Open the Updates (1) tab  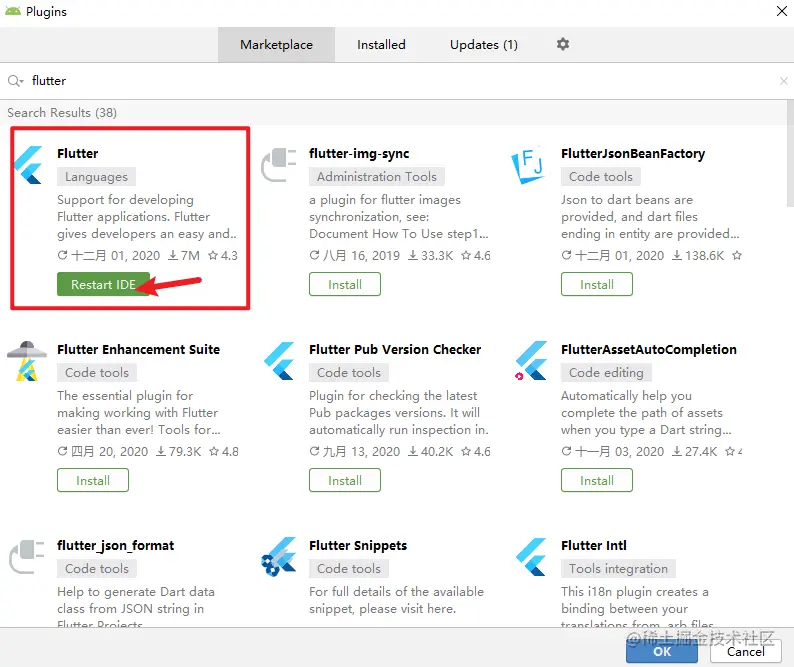484,45
